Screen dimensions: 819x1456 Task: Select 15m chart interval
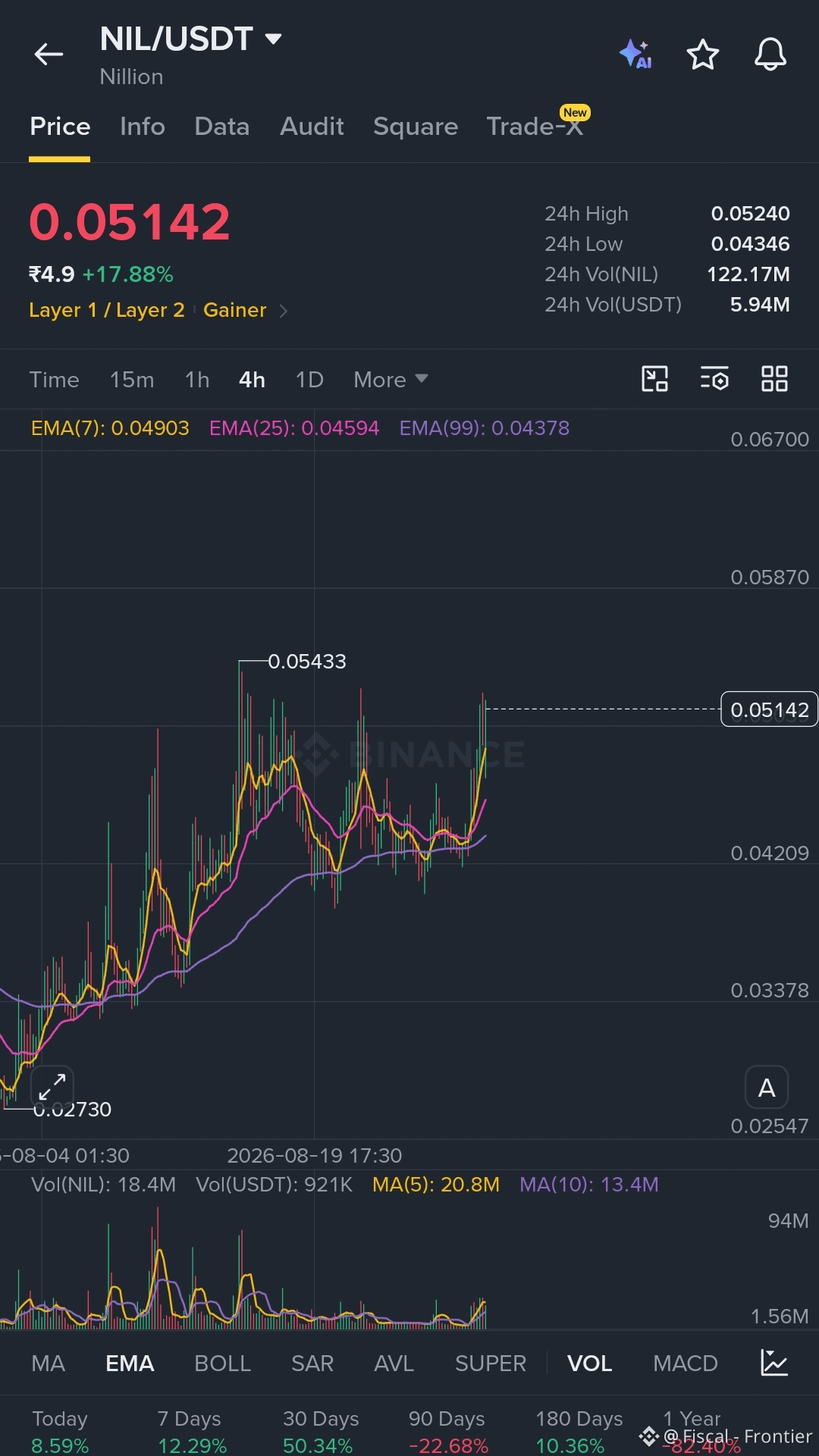point(132,379)
